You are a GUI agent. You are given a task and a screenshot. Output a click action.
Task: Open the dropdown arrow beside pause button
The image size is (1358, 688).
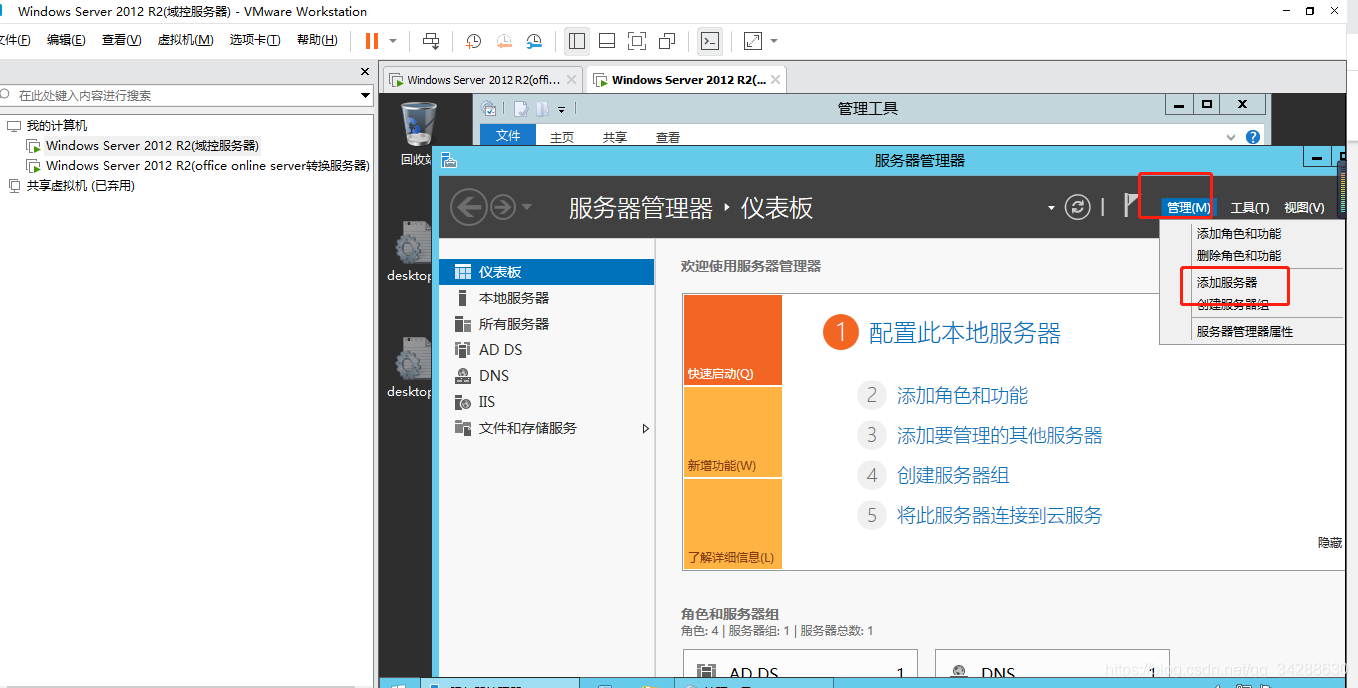point(393,41)
